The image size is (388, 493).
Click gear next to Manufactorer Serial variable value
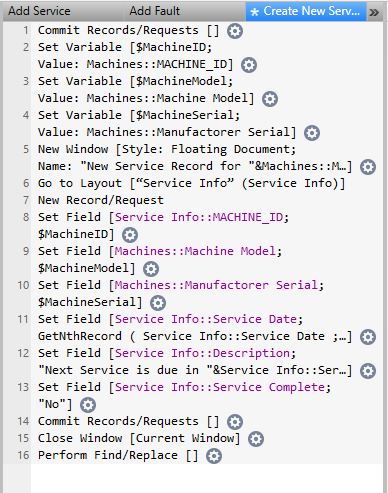tap(312, 133)
